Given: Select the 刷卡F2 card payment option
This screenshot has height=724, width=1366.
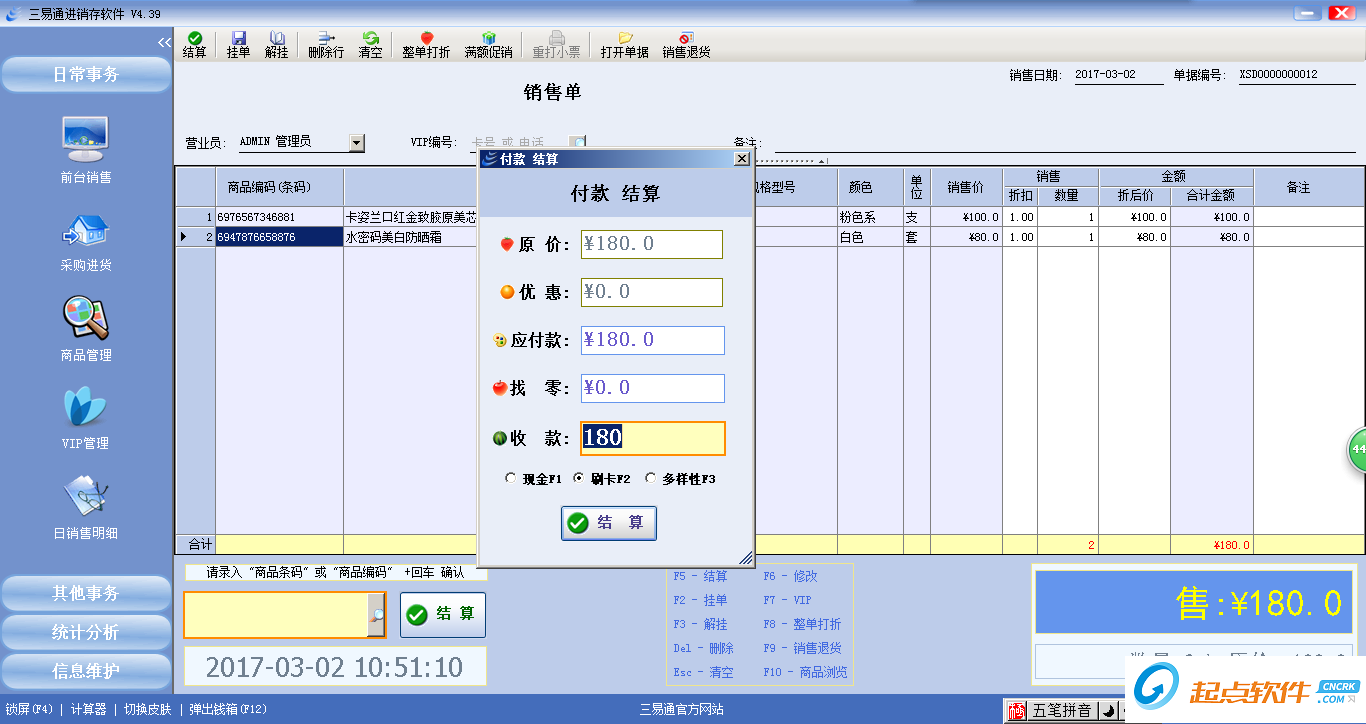Looking at the screenshot, I should point(579,479).
